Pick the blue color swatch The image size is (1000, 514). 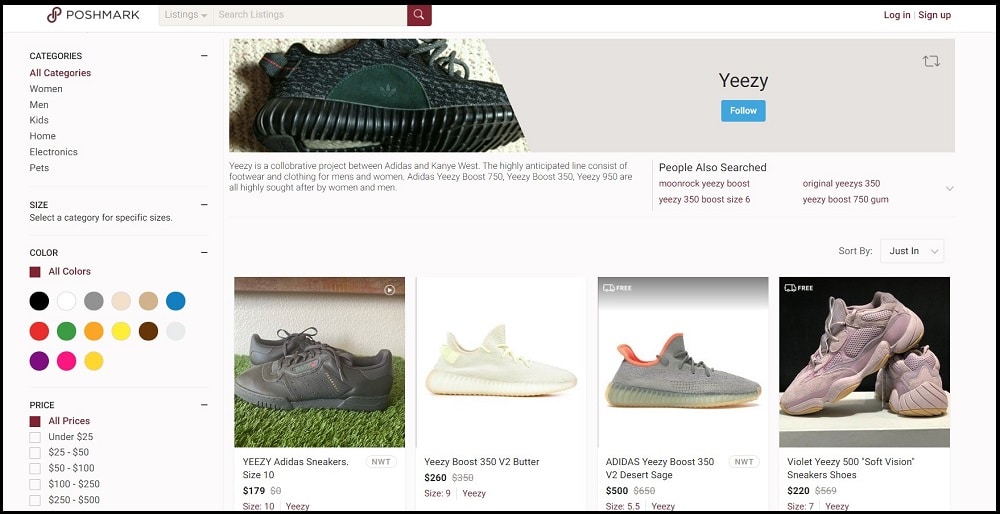point(176,301)
